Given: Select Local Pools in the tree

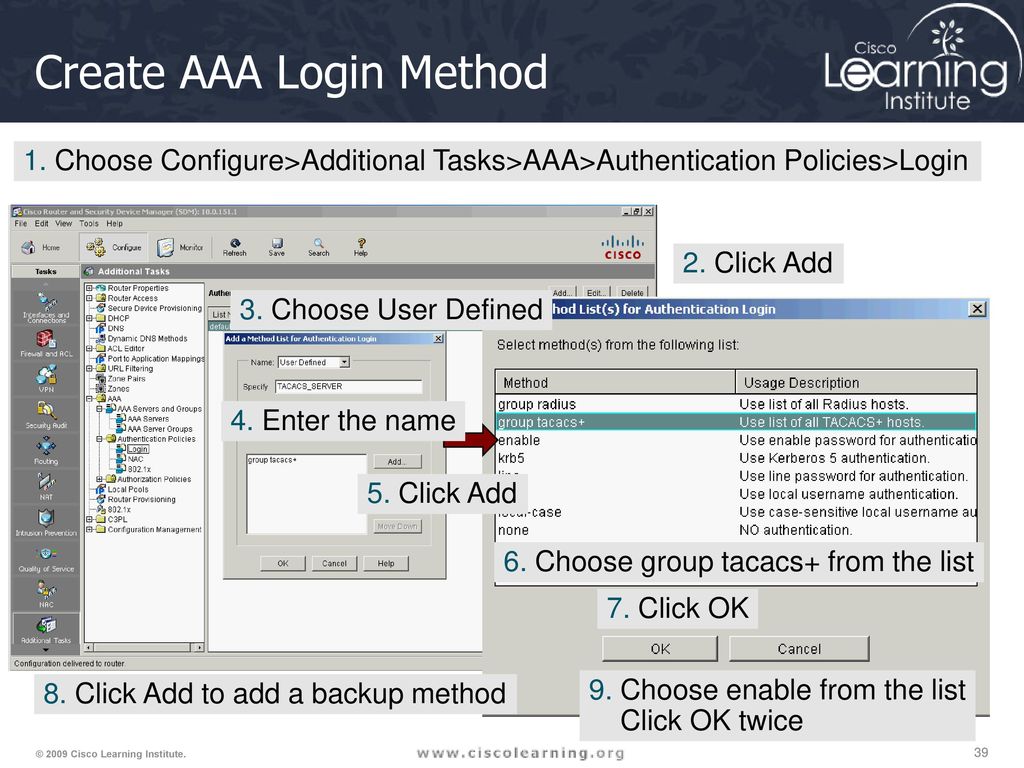Looking at the screenshot, I should [128, 489].
